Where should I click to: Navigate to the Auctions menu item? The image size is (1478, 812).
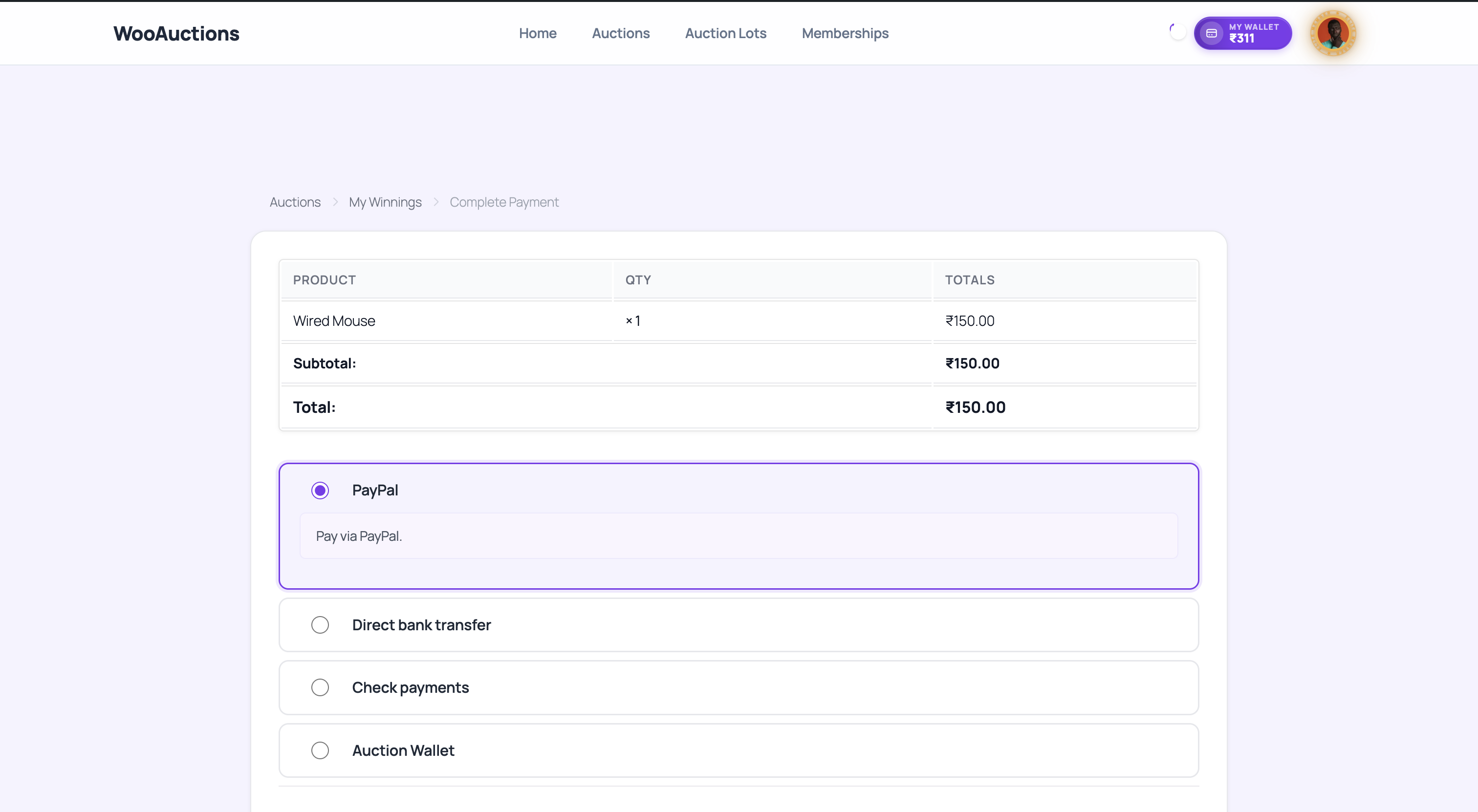pos(621,33)
